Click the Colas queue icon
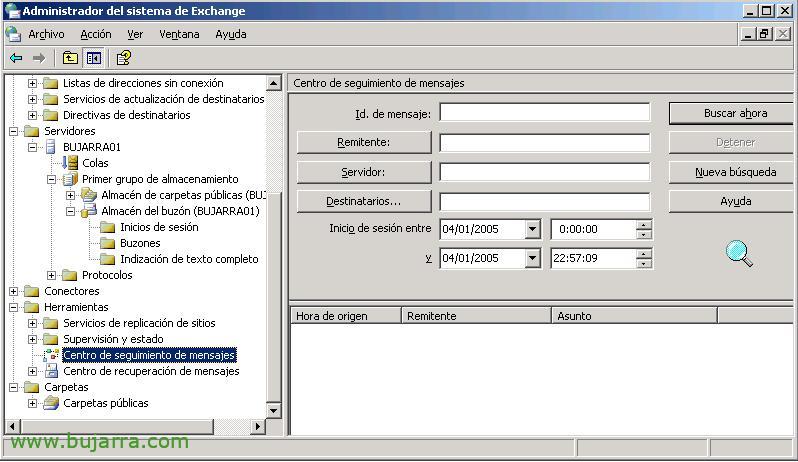798x462 pixels. pyautogui.click(x=70, y=163)
